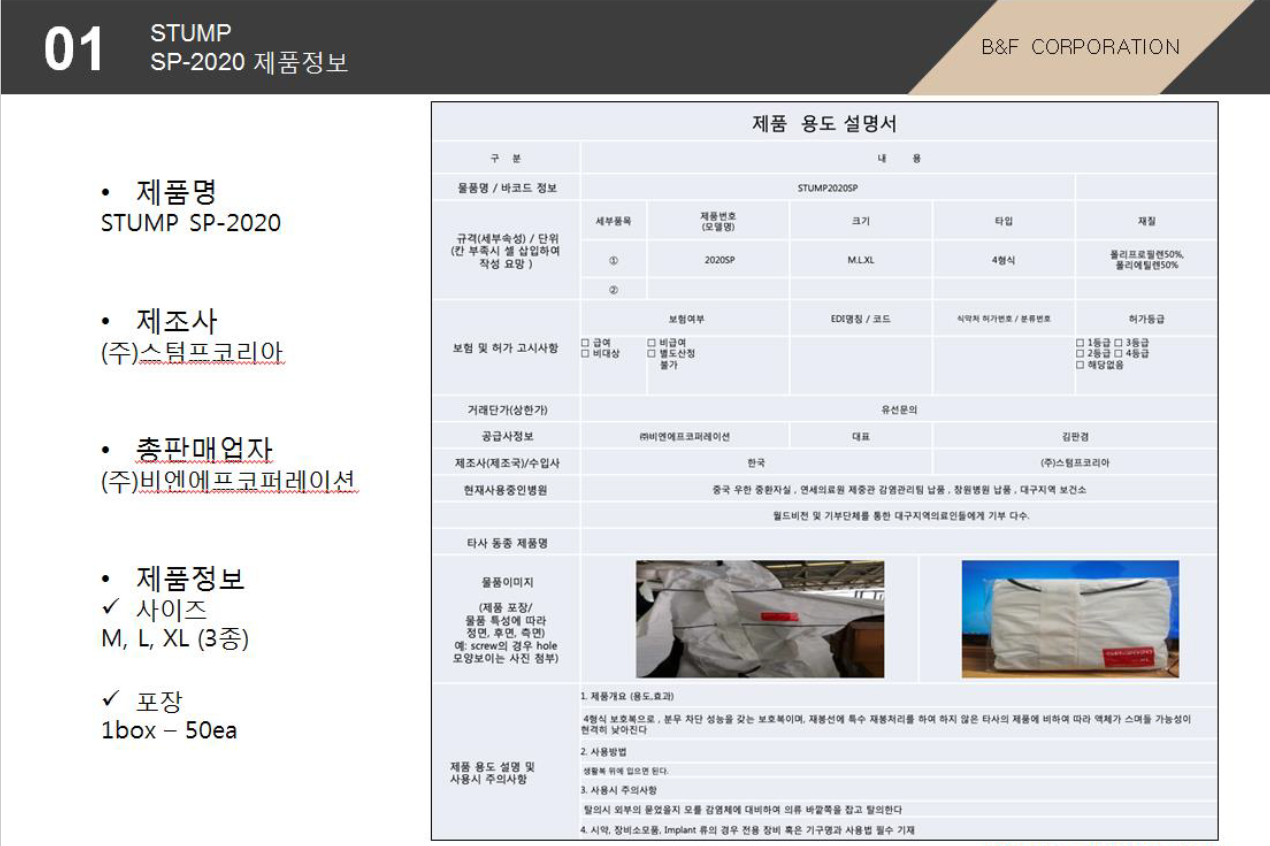Click the '제품정보' bullet heading
1270x846 pixels.
coord(190,578)
